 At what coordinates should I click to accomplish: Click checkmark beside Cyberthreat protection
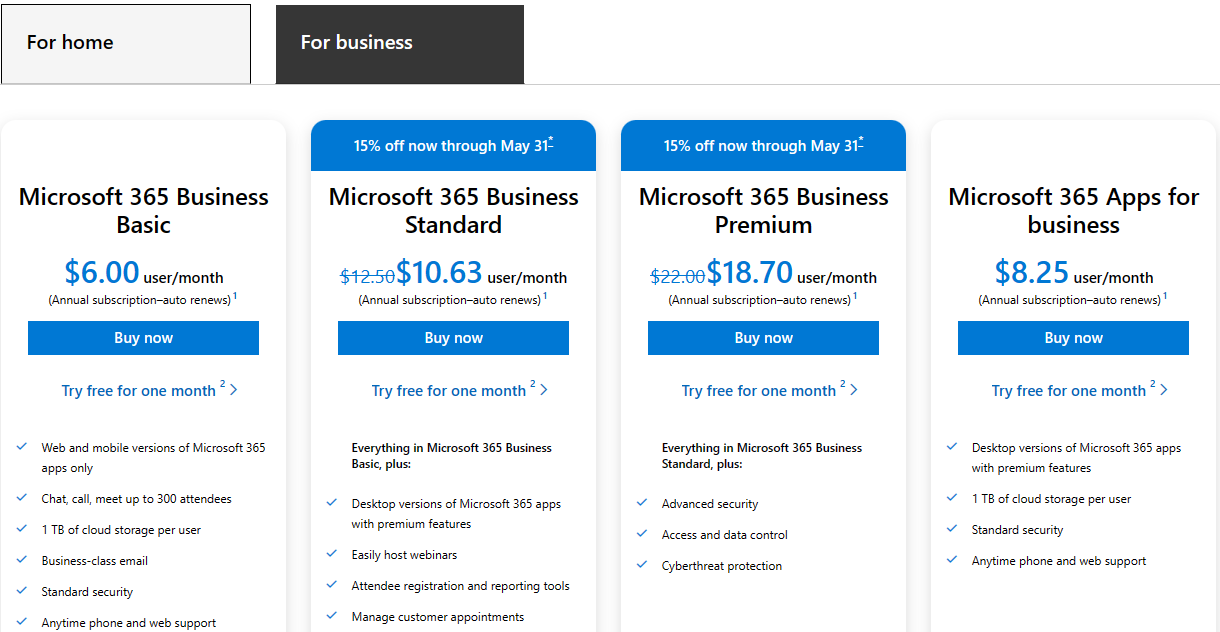pos(642,565)
